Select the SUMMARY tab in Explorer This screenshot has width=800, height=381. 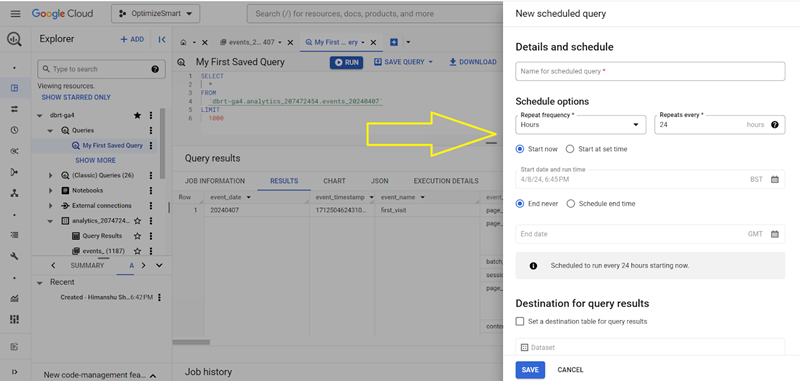click(x=87, y=265)
